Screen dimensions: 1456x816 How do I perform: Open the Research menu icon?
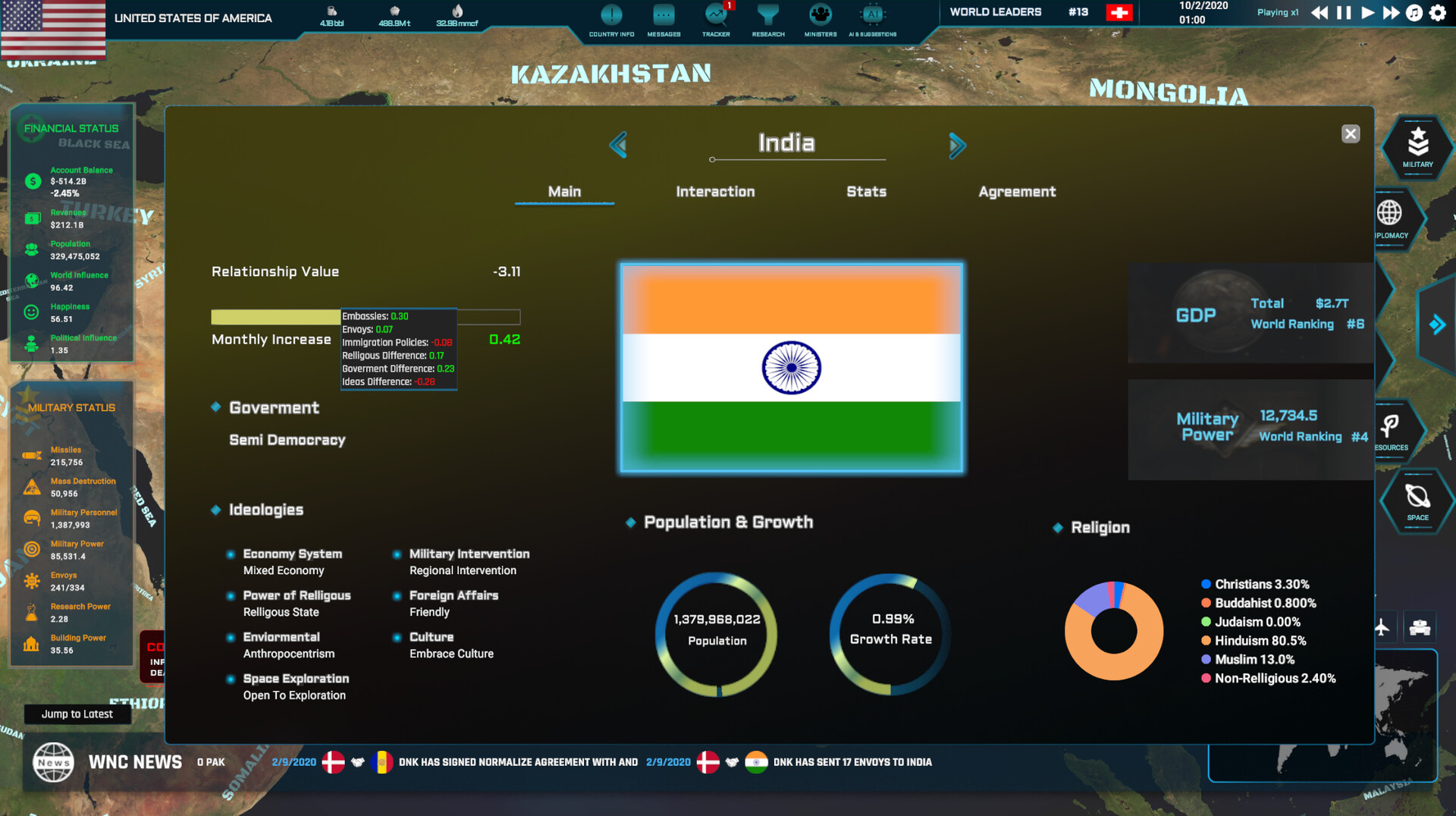[767, 17]
